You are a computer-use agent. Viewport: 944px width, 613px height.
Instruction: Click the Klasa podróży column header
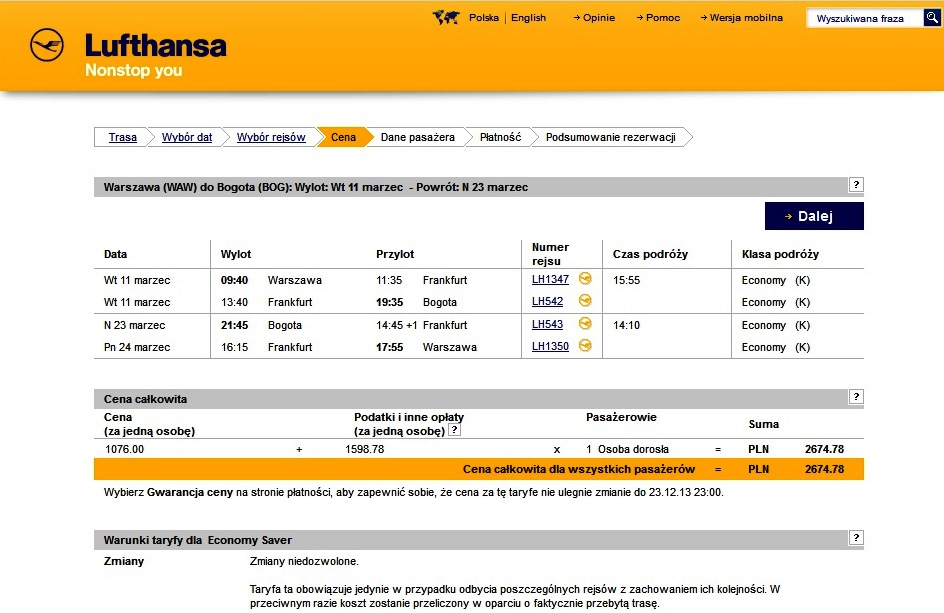pos(780,254)
